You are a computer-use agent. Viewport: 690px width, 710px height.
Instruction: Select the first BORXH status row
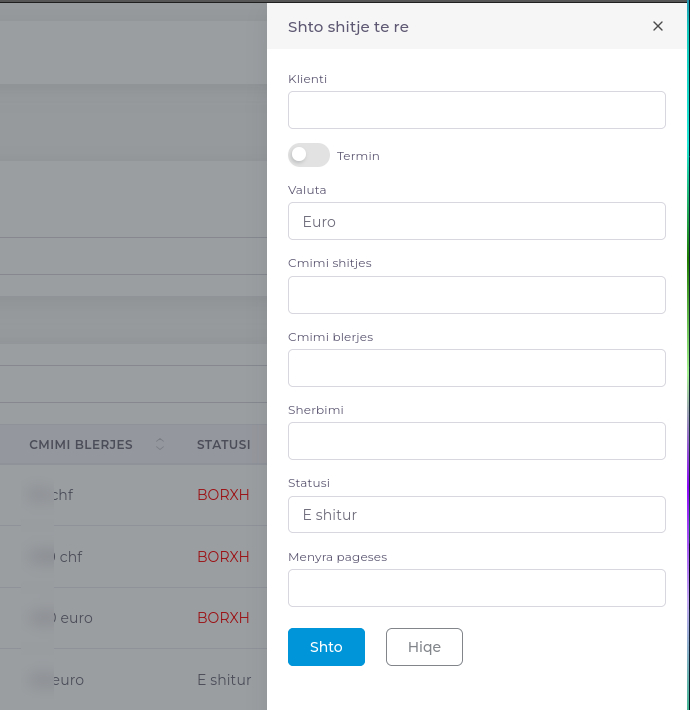pyautogui.click(x=223, y=495)
